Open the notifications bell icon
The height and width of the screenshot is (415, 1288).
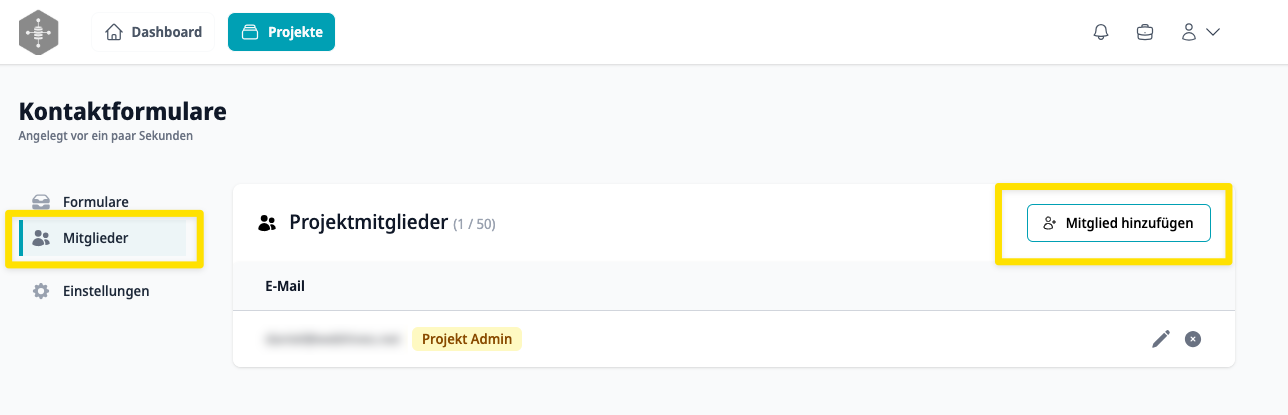[x=1101, y=32]
